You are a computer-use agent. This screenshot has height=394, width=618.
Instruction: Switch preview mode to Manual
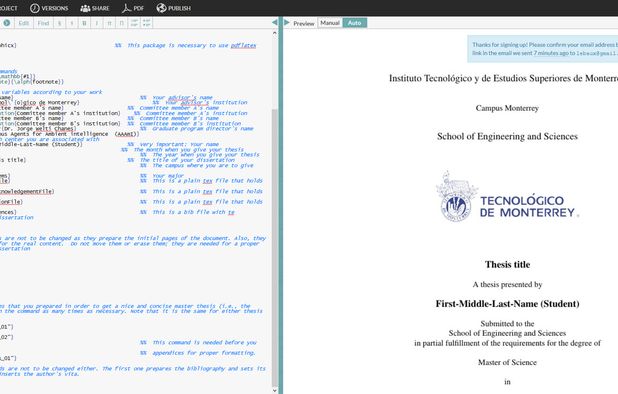coord(330,23)
